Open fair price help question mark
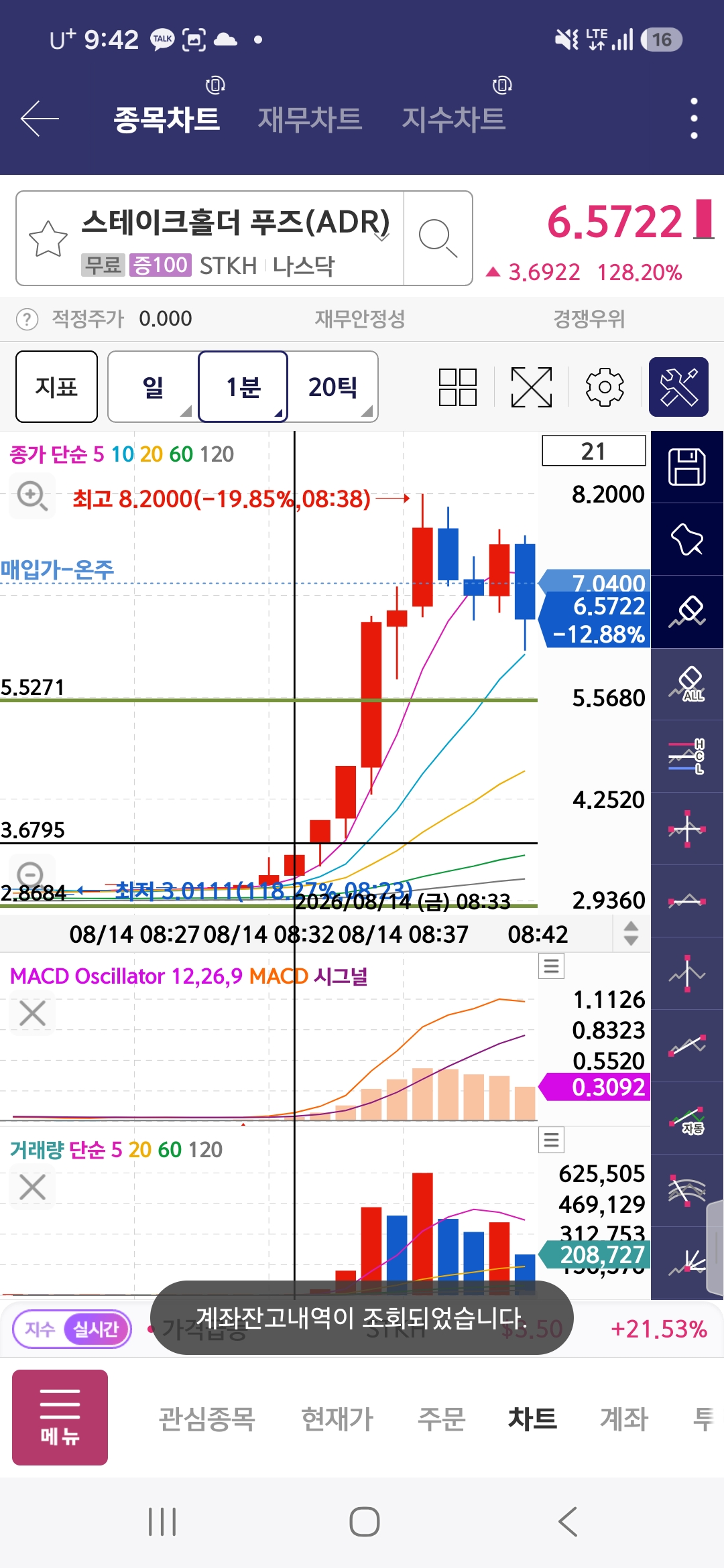 (27, 319)
